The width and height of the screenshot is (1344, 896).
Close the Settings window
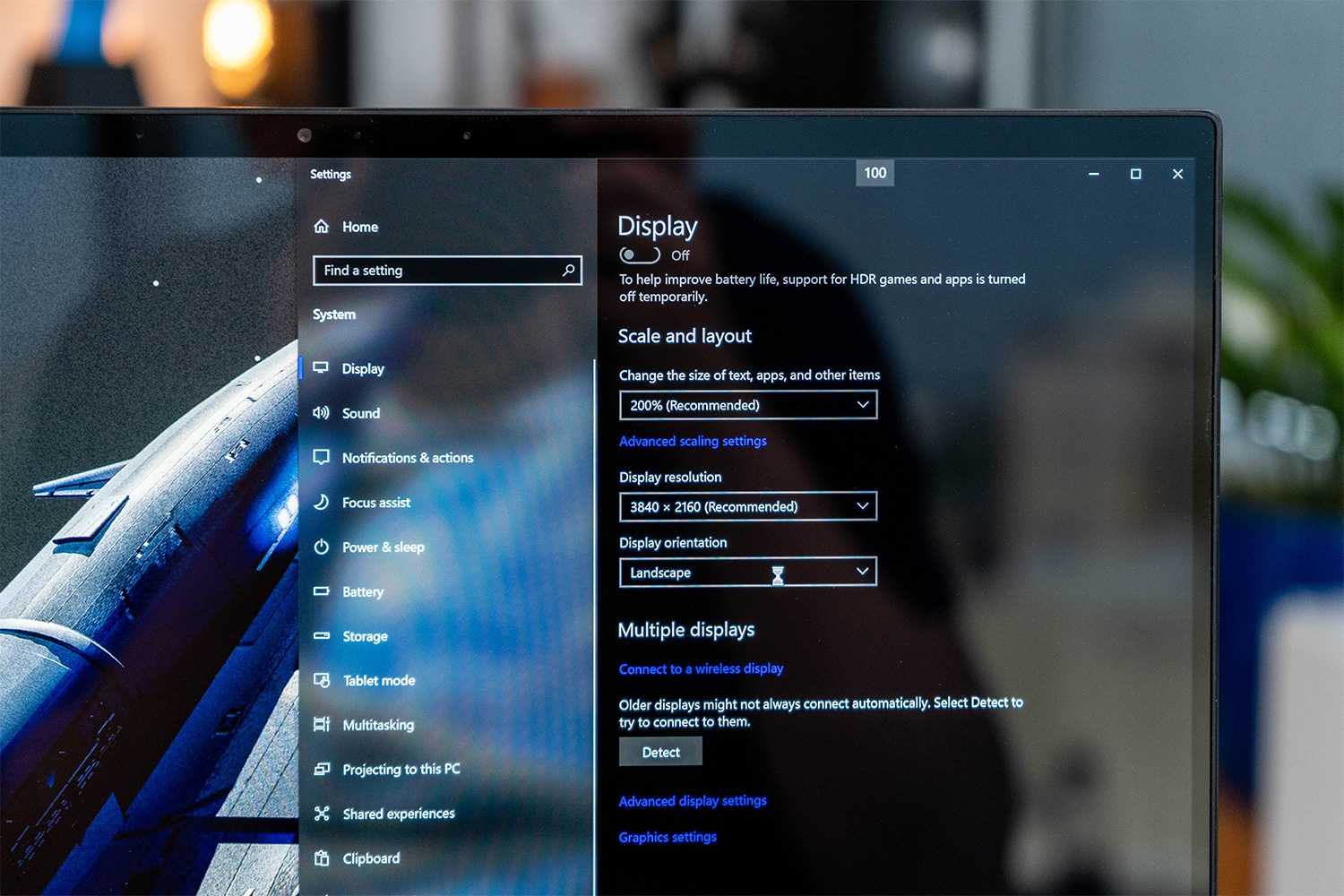click(x=1177, y=174)
